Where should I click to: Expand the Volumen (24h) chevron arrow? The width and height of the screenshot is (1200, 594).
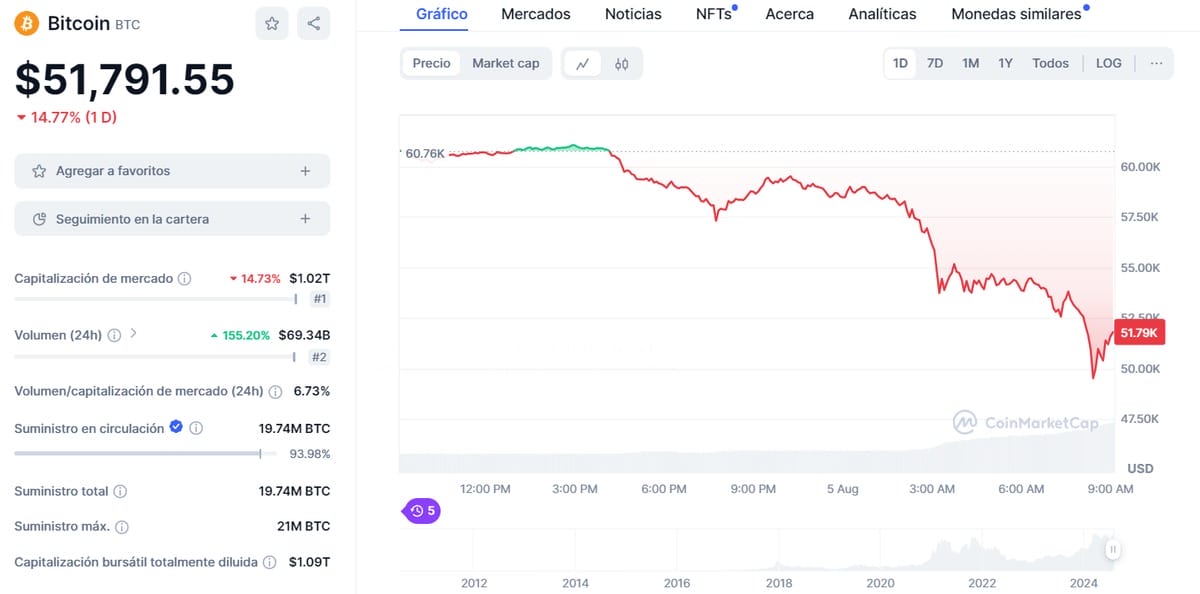133,334
